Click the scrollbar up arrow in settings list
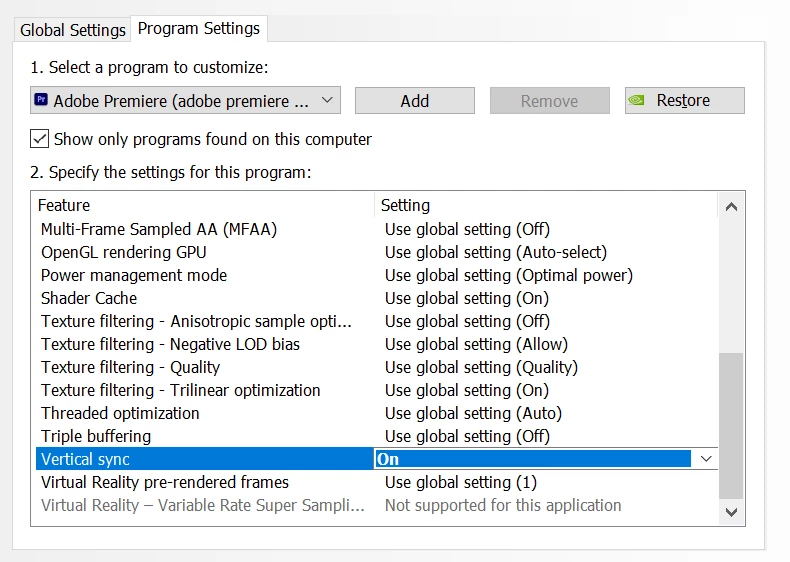The height and width of the screenshot is (562, 790). tap(731, 207)
